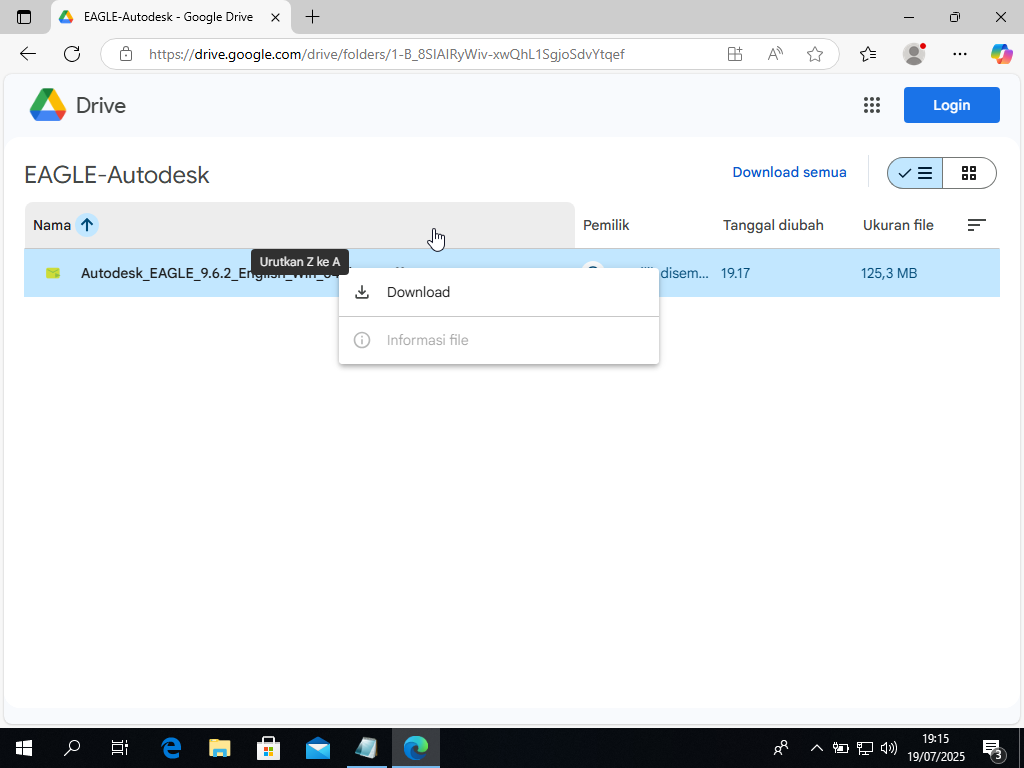Image resolution: width=1024 pixels, height=768 pixels.
Task: Open the Edge profile avatar icon
Action: pyautogui.click(x=913, y=54)
